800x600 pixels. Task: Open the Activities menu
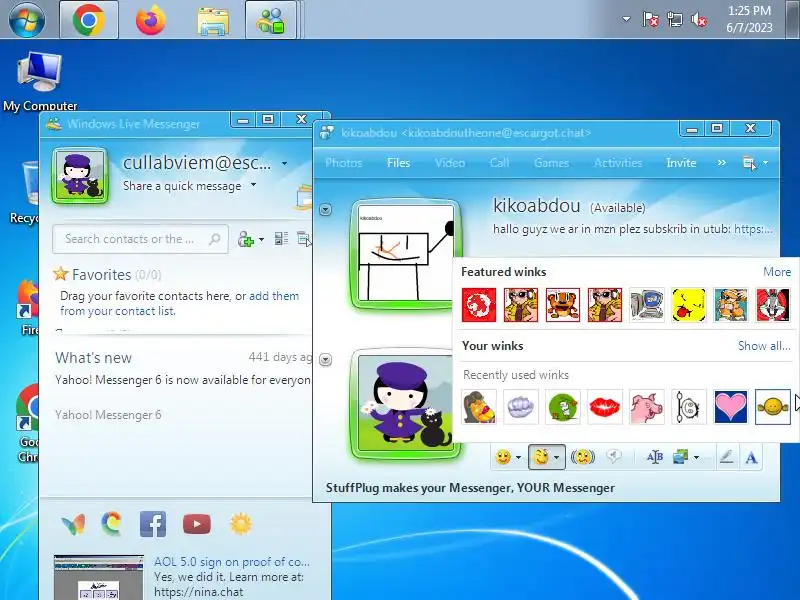(617, 163)
